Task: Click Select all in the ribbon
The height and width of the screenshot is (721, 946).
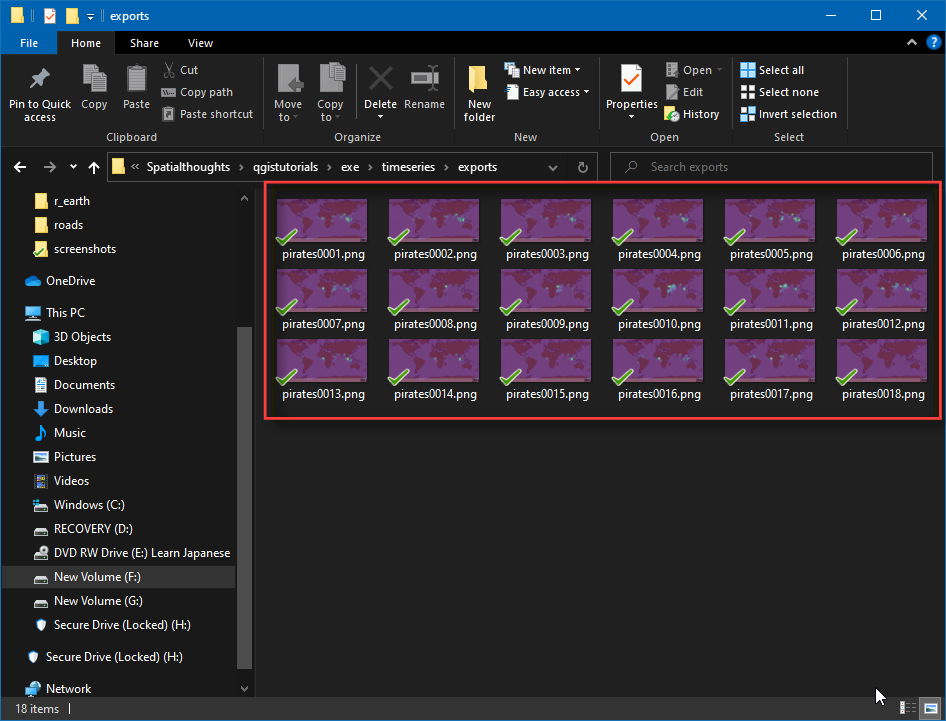Action: (x=772, y=70)
